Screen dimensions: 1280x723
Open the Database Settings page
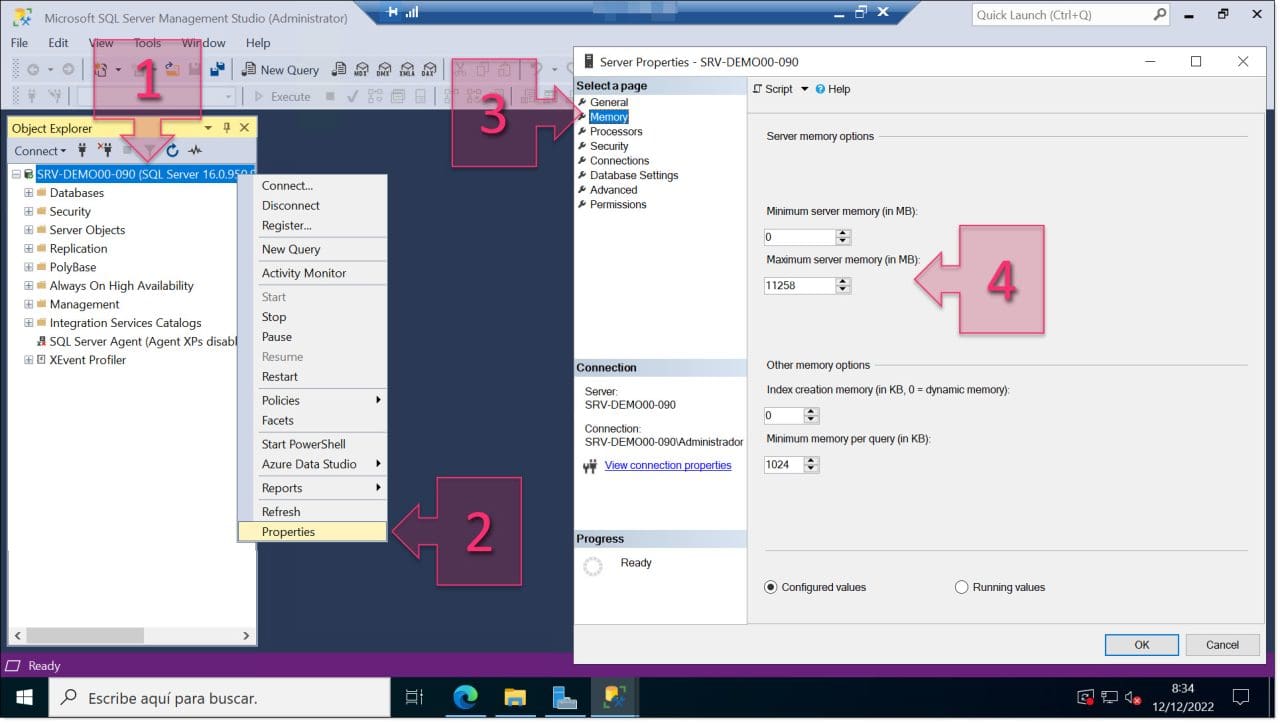tap(634, 175)
